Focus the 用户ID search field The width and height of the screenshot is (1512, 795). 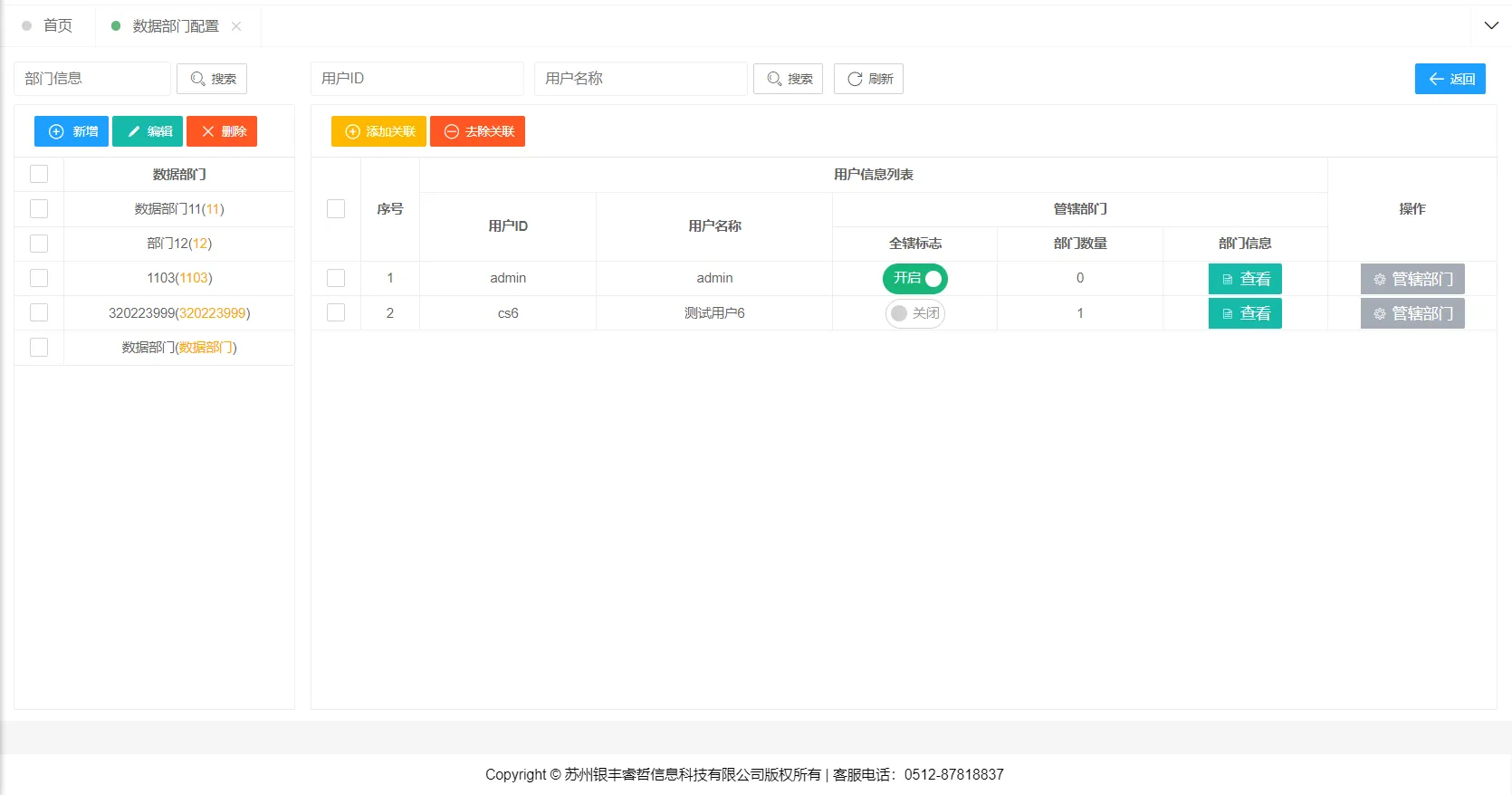[x=416, y=79]
